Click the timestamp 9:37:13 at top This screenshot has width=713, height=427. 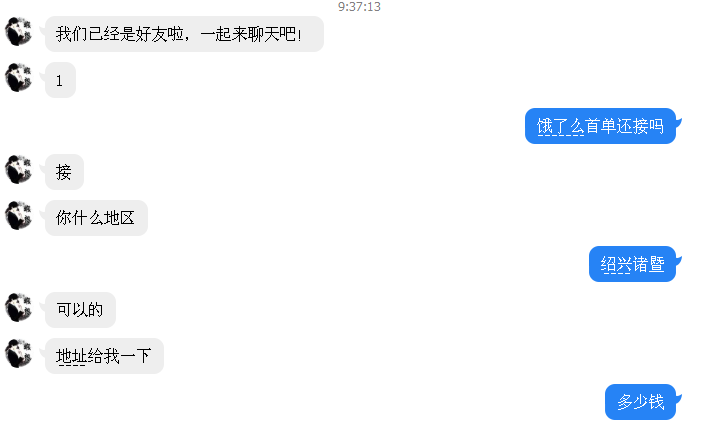tap(359, 6)
